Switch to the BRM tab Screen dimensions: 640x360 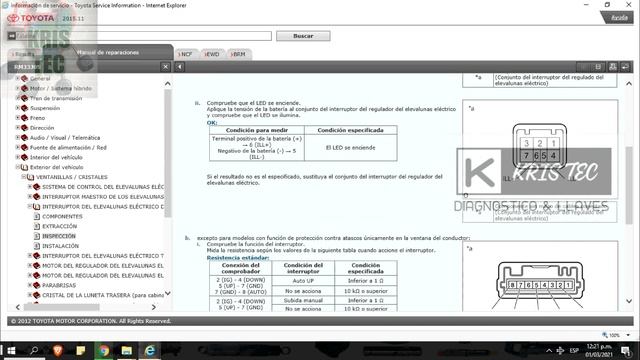(x=238, y=54)
